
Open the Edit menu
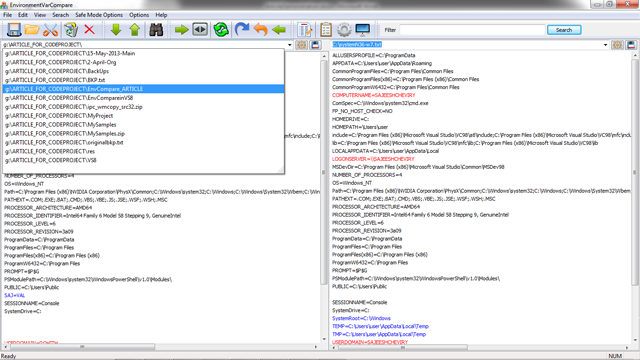pos(23,15)
